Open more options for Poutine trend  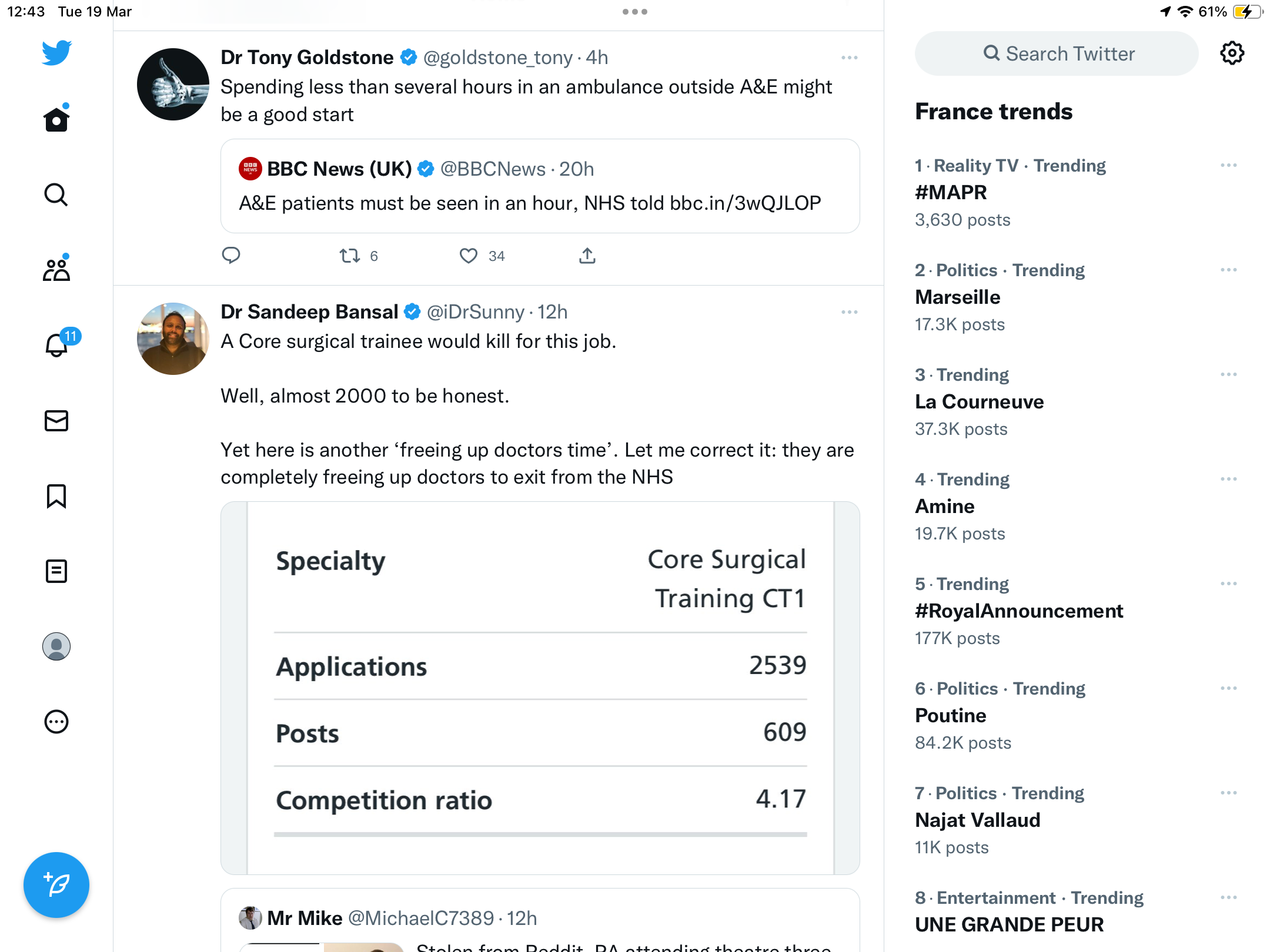(x=1229, y=689)
